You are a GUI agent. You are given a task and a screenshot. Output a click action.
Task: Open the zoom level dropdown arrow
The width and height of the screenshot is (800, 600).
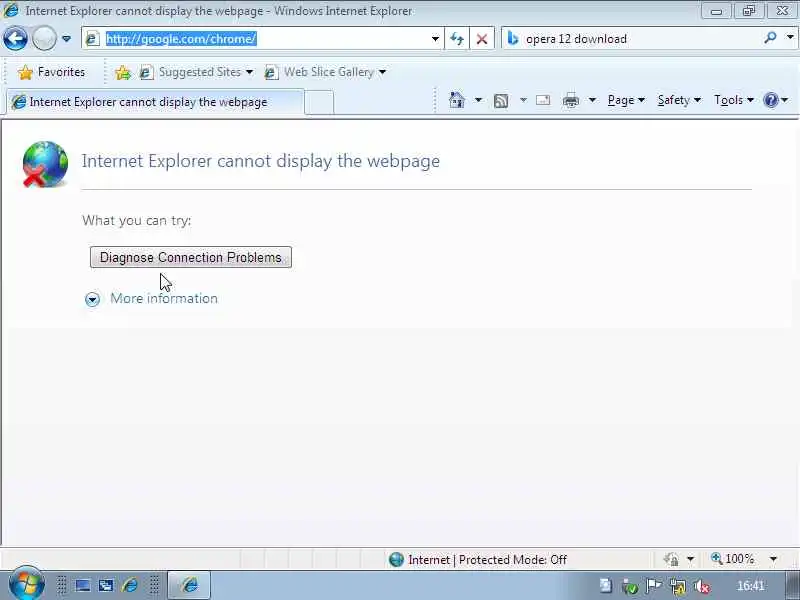pos(773,559)
